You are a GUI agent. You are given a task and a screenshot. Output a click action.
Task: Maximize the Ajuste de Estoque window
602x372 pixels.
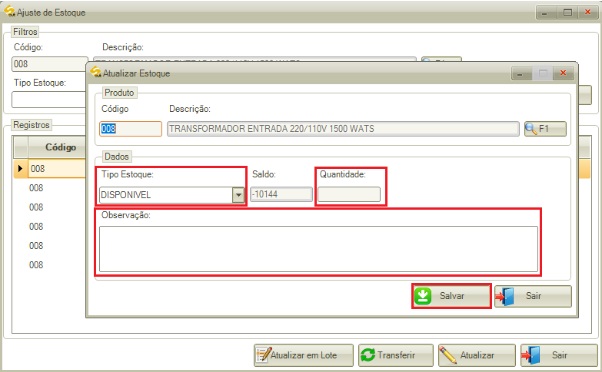pos(567,12)
